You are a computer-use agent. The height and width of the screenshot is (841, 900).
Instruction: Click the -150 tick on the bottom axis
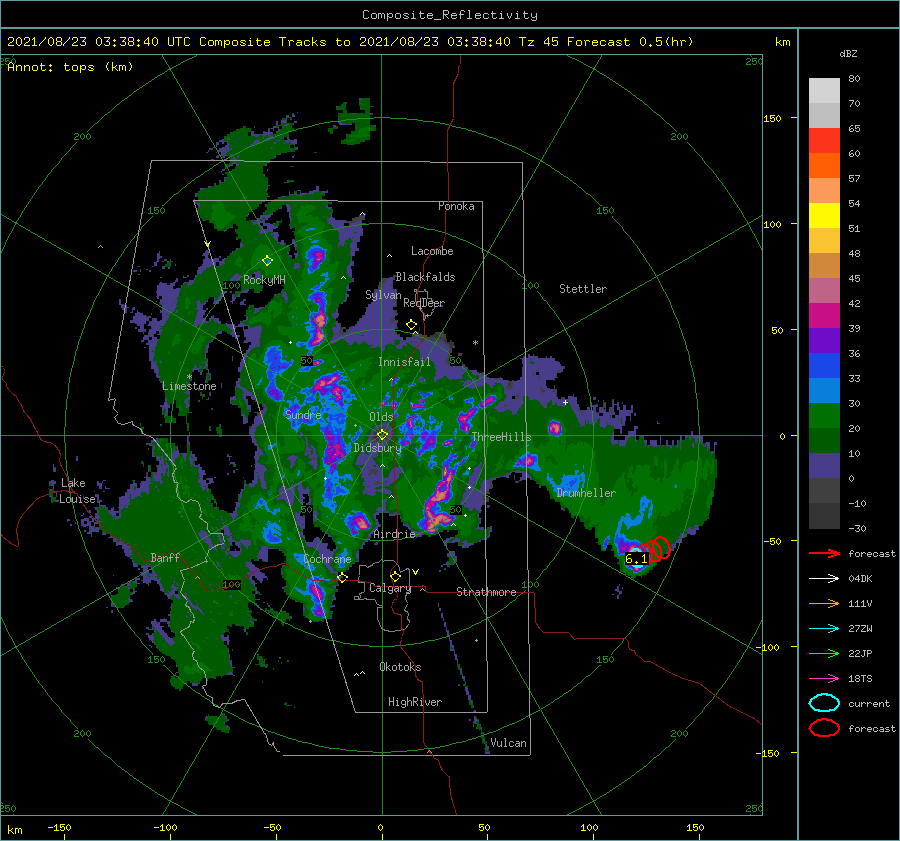(59, 827)
